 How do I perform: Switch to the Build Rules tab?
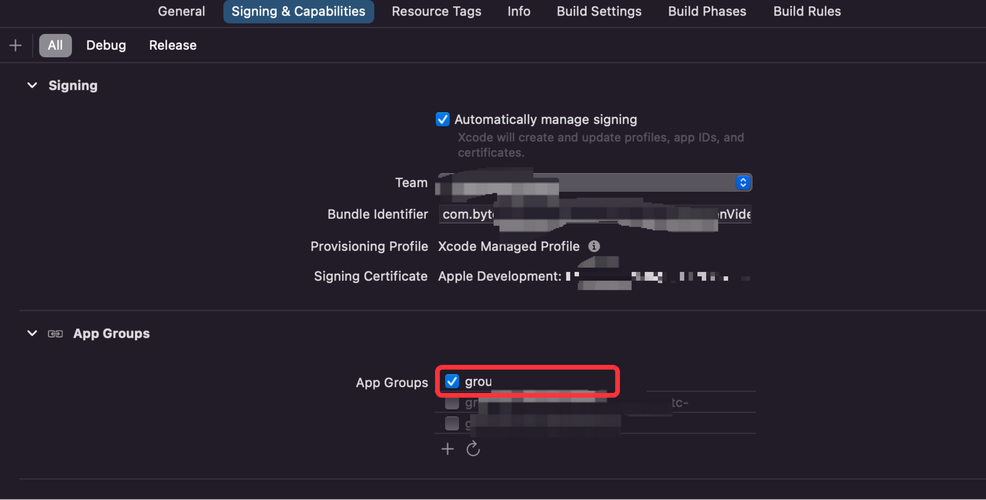tap(807, 11)
